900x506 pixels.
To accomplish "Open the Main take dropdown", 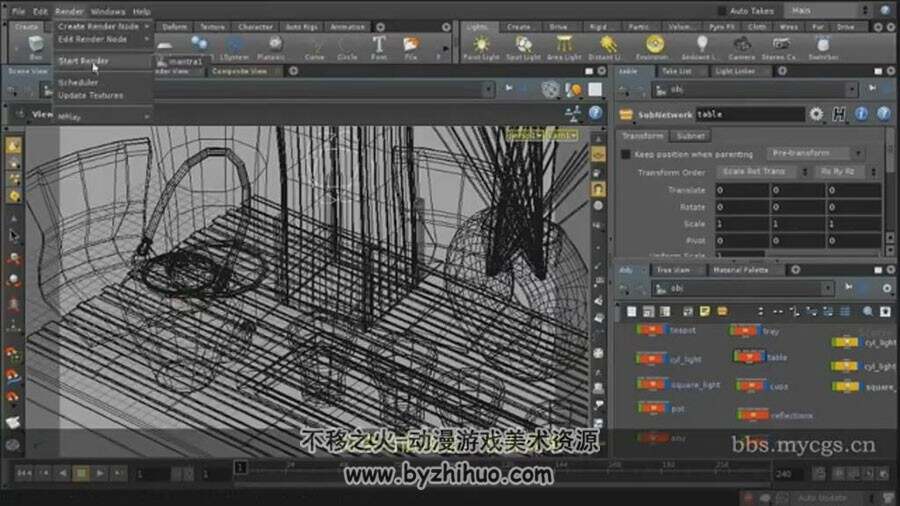I will 828,10.
